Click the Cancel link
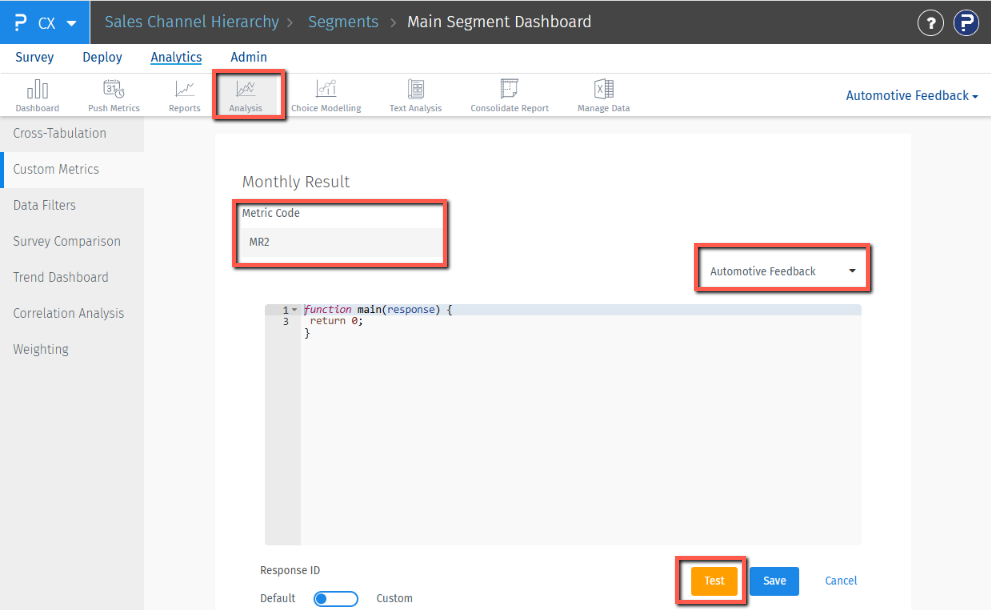The image size is (991, 613). pos(841,581)
